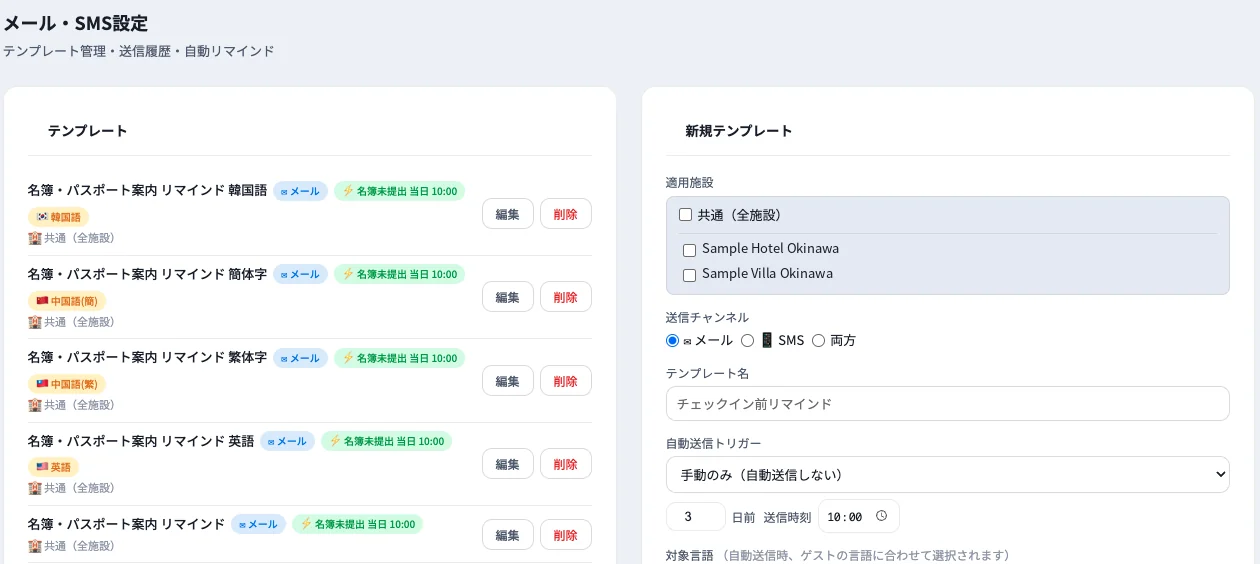1260x564 pixels.
Task: Click the Korean flag 韓国語 badge
Action: (x=58, y=217)
